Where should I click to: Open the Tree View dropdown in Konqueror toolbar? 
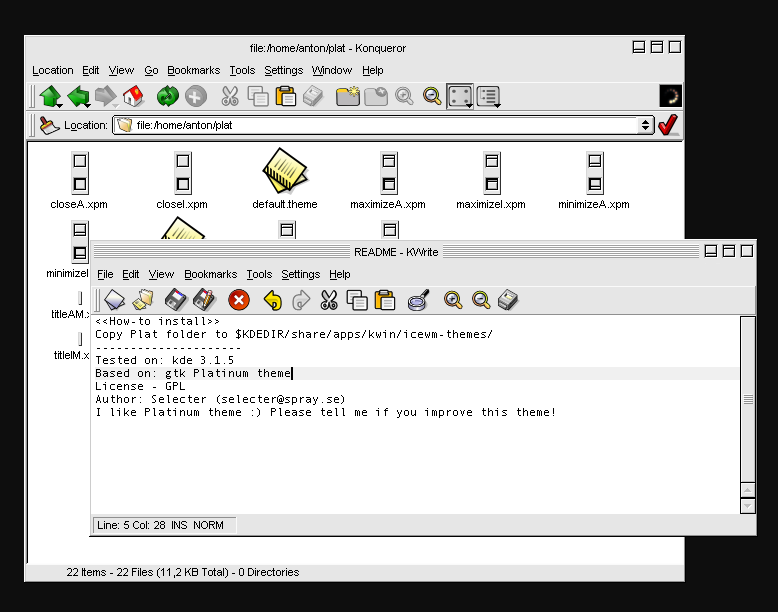(x=489, y=96)
